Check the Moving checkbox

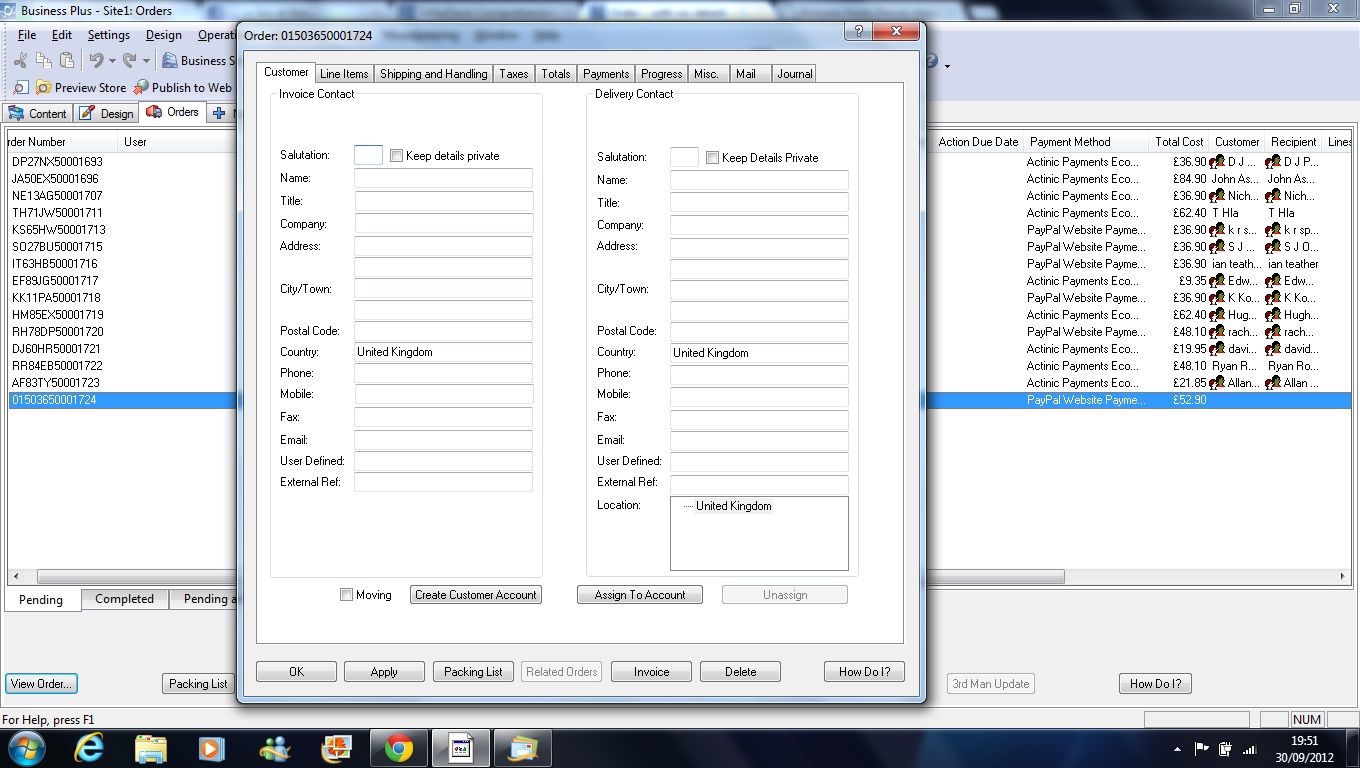347,595
